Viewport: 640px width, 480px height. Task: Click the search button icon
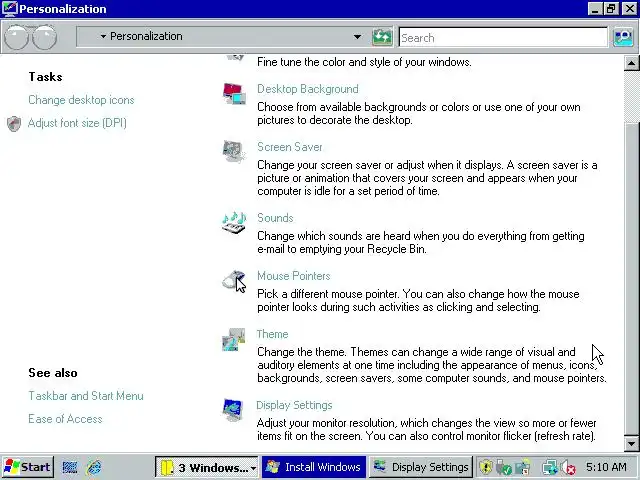623,37
